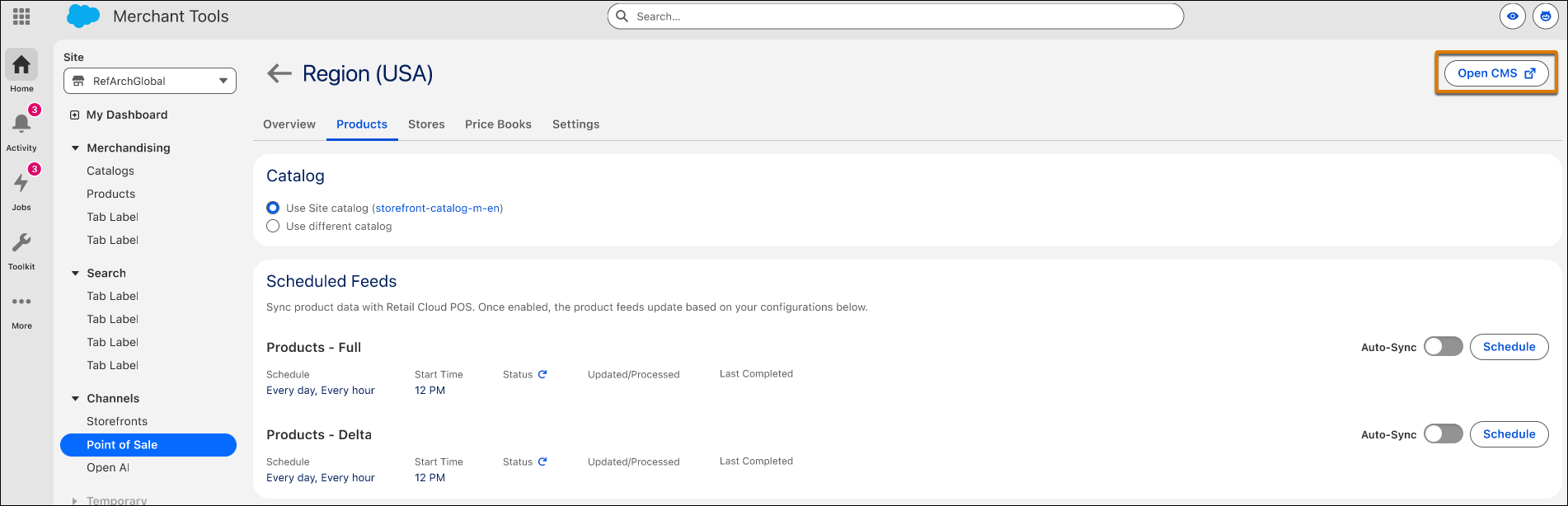Open My Dashboard
The width and height of the screenshot is (1568, 506).
click(127, 115)
